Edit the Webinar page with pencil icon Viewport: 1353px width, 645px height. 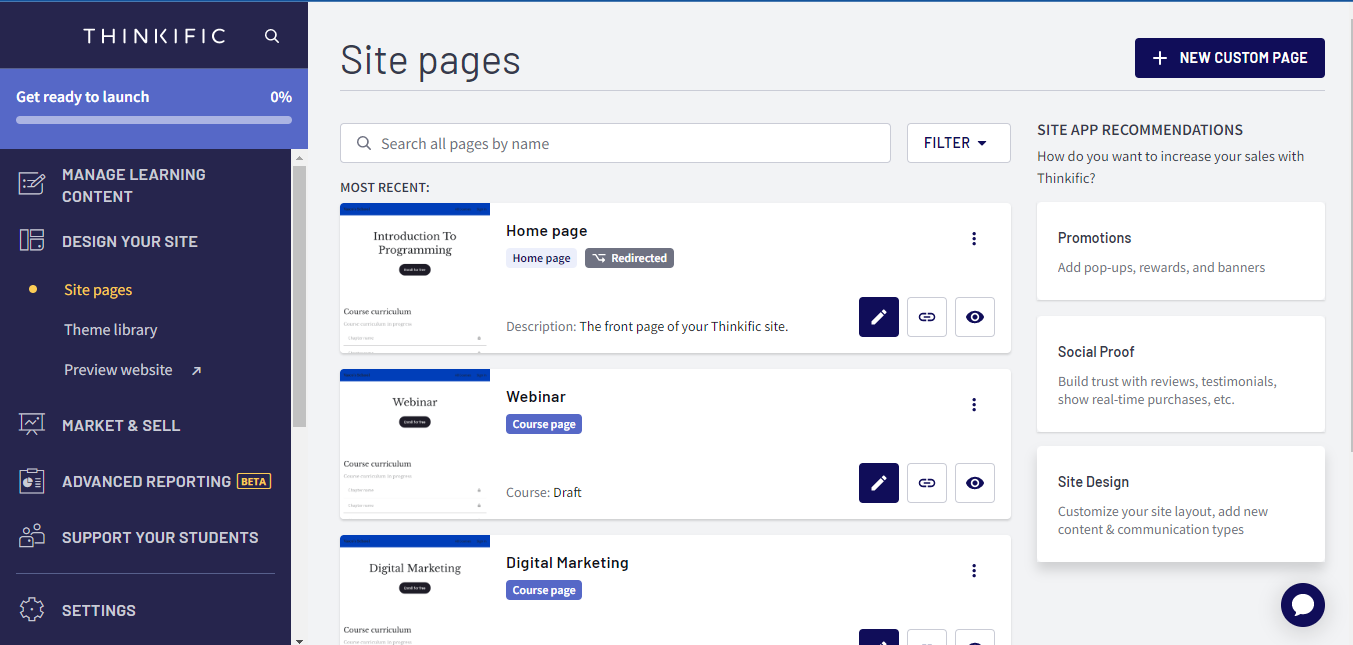pos(879,483)
